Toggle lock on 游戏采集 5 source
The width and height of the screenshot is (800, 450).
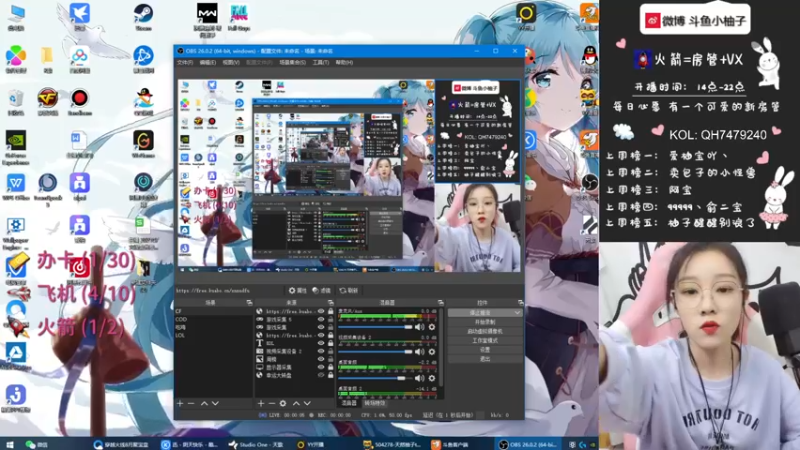coord(331,319)
